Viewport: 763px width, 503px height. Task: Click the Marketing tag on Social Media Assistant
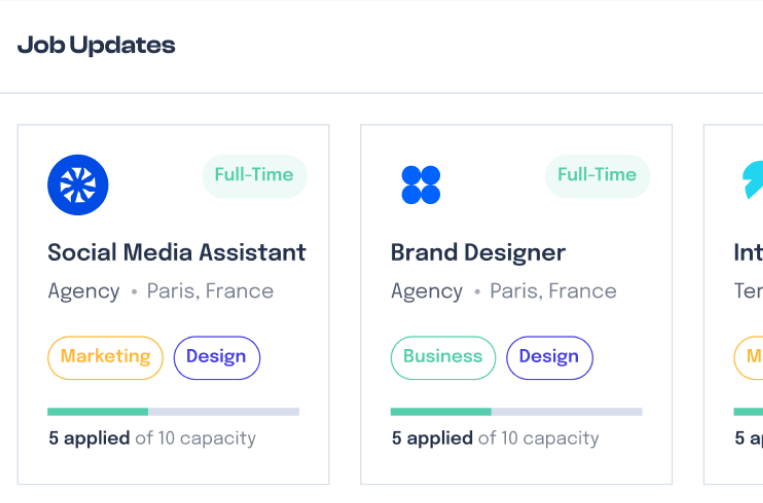tap(105, 358)
